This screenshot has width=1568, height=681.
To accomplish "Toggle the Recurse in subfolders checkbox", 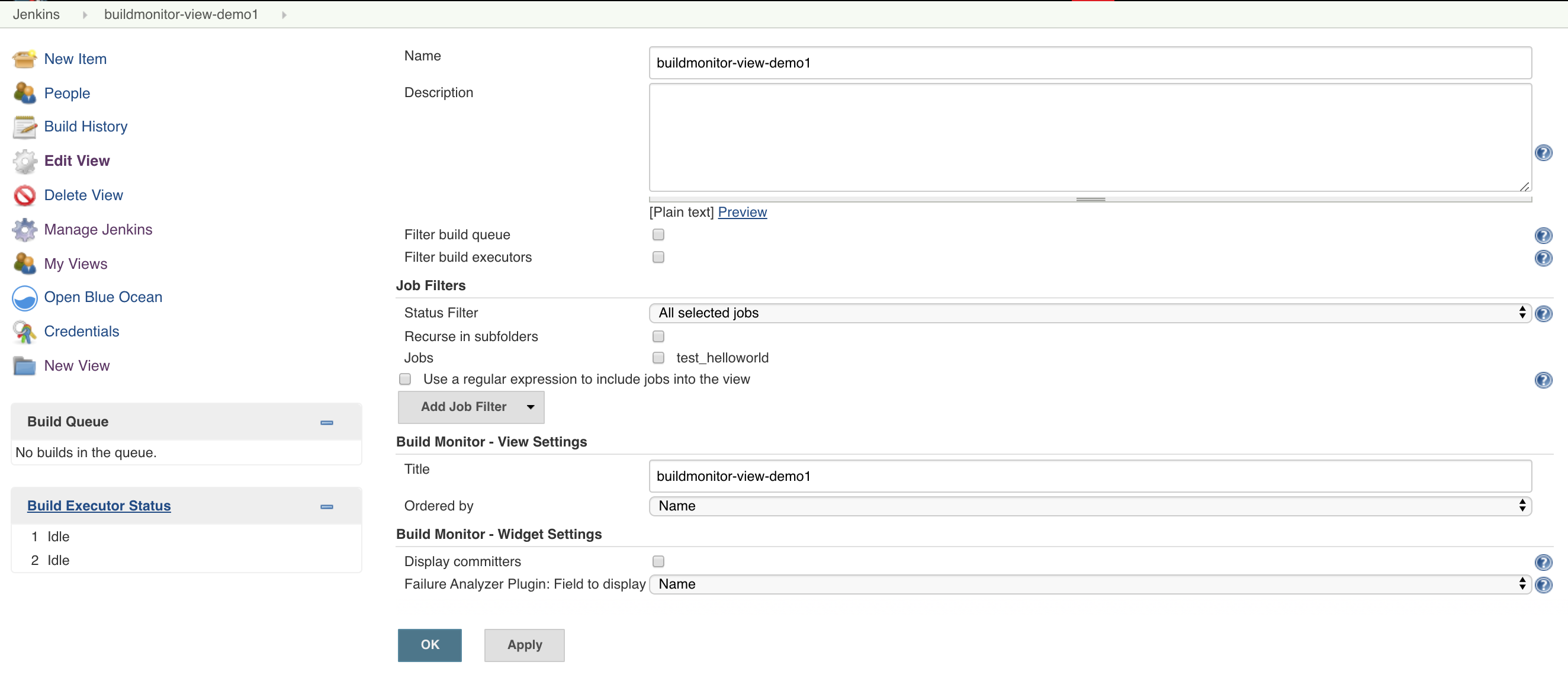I will (x=658, y=336).
